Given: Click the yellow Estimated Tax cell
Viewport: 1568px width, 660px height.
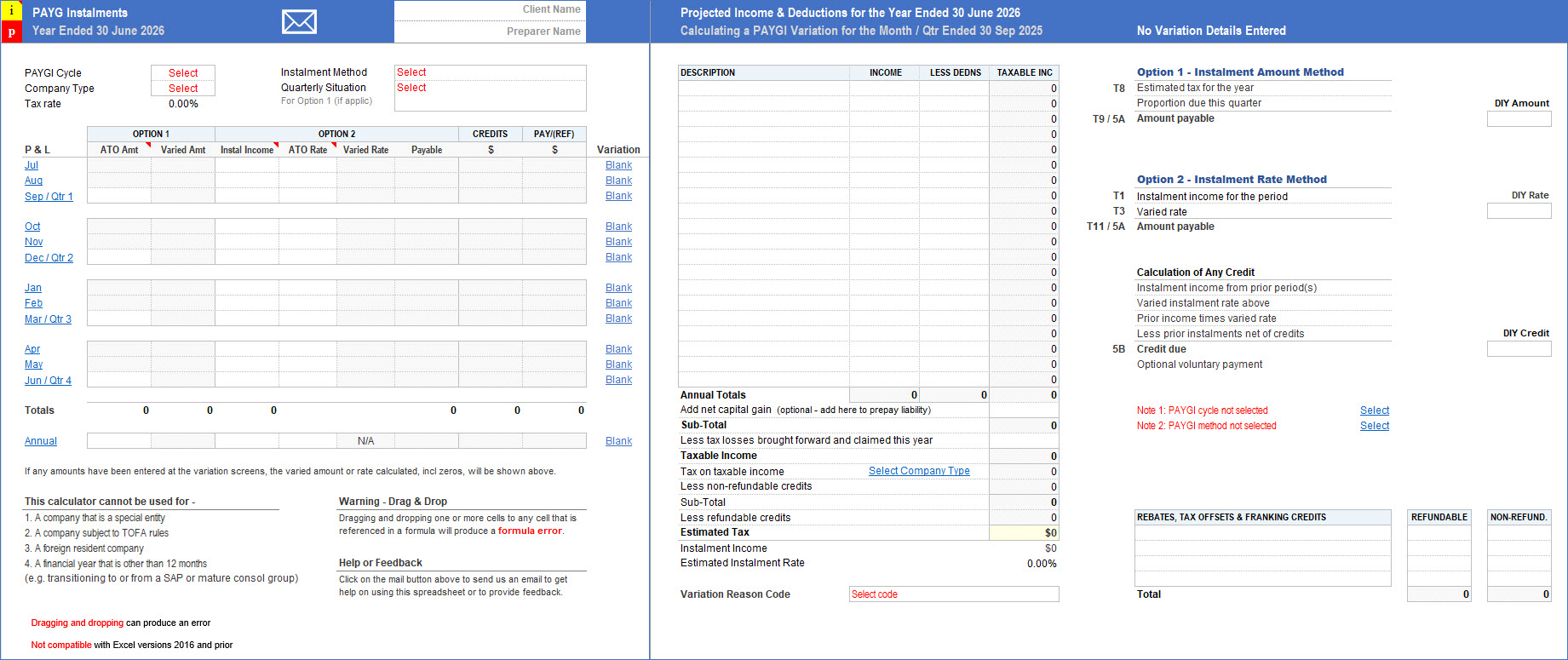Looking at the screenshot, I should pyautogui.click(x=1024, y=533).
